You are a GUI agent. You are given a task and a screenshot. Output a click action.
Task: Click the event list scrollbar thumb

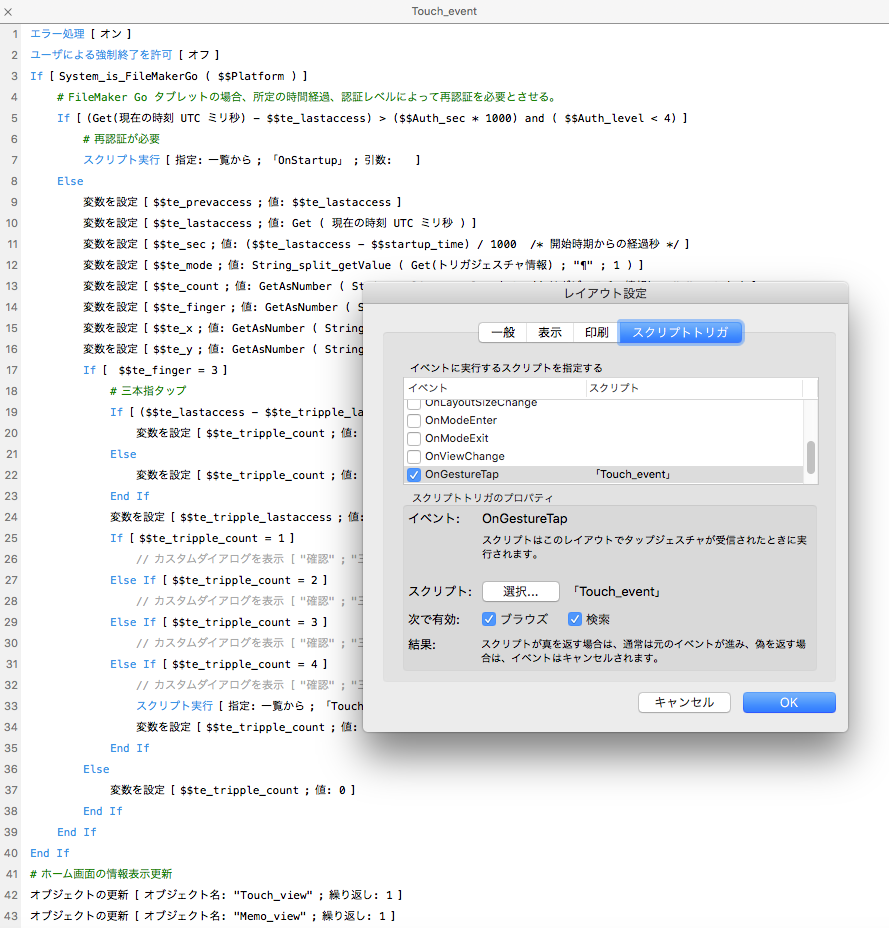(x=811, y=457)
